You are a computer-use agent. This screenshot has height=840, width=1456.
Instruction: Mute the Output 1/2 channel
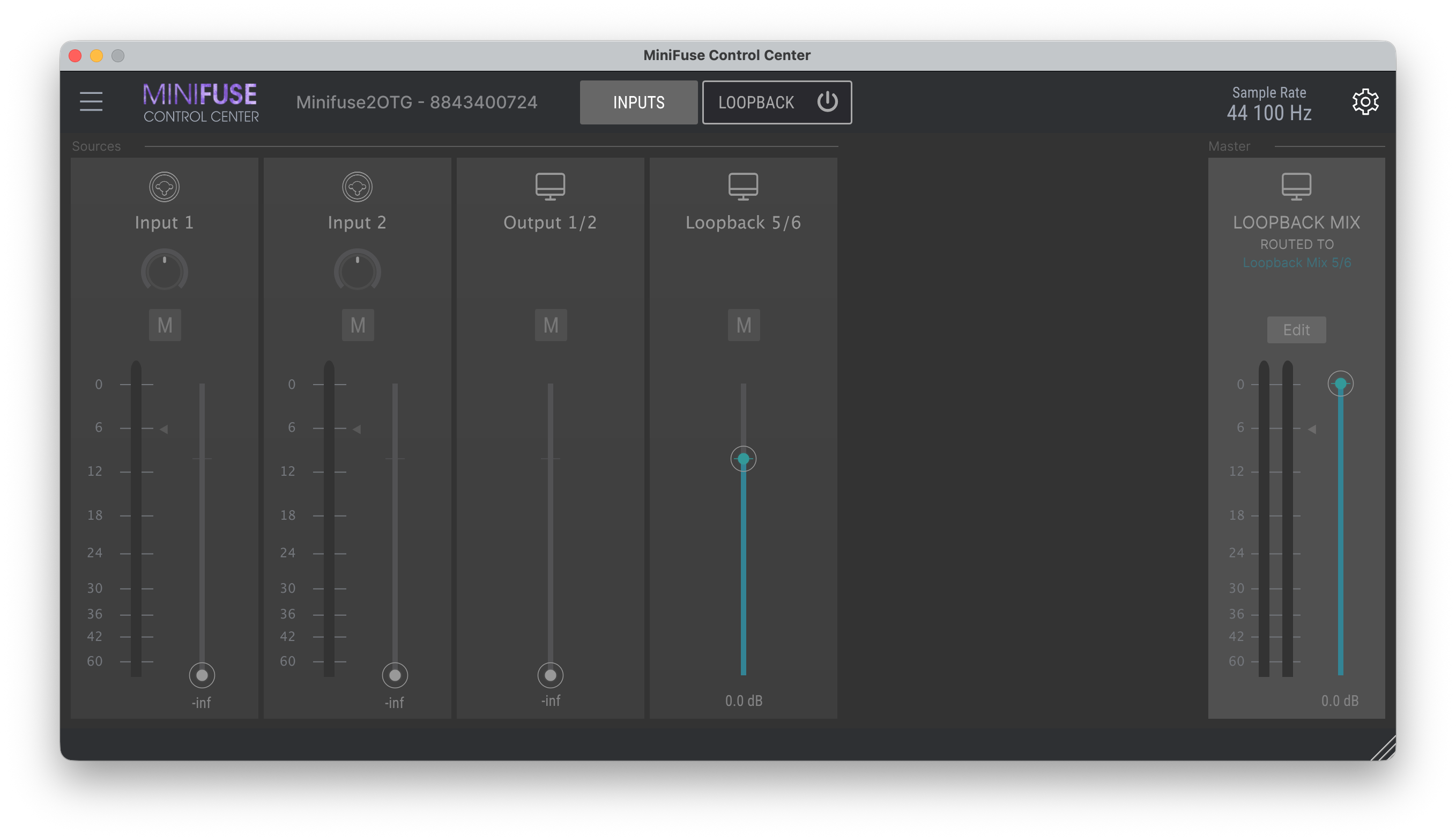click(551, 325)
